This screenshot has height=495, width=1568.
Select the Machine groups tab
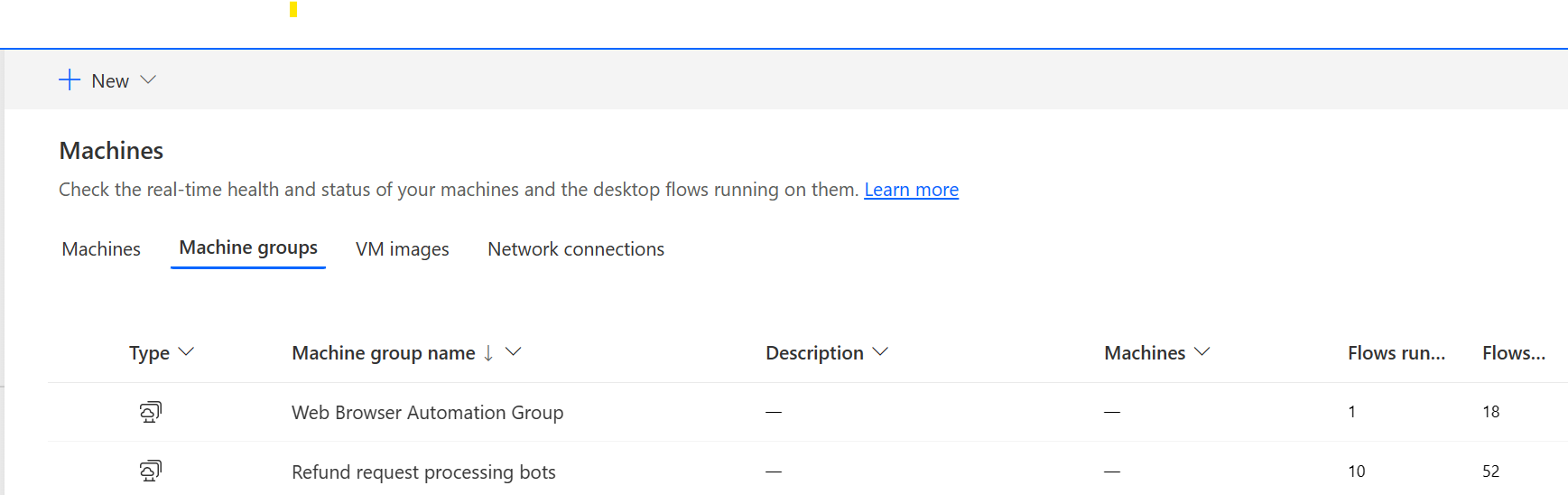248,248
